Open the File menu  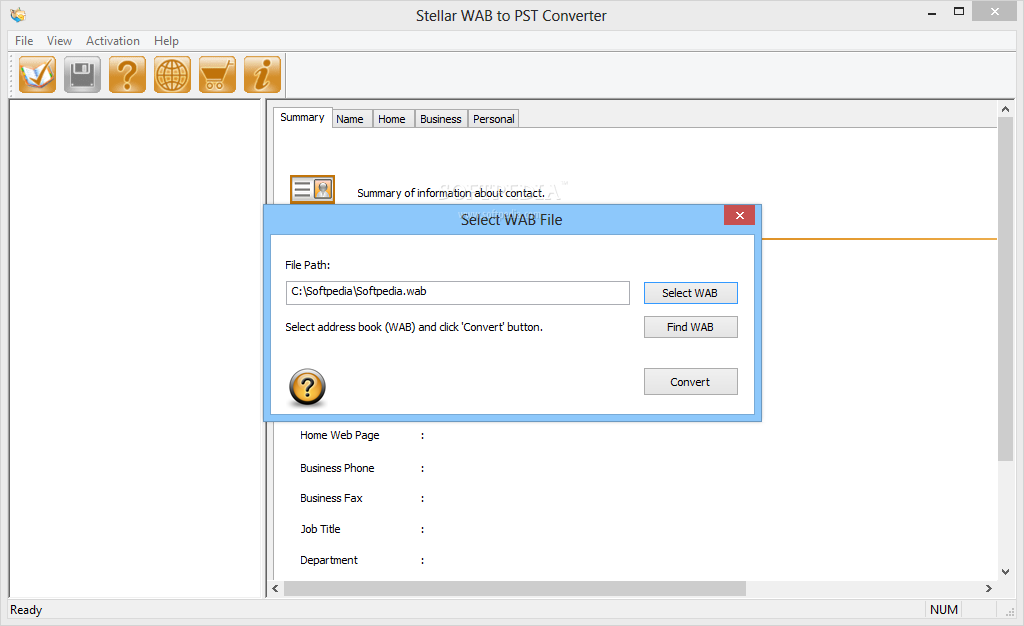(x=24, y=40)
